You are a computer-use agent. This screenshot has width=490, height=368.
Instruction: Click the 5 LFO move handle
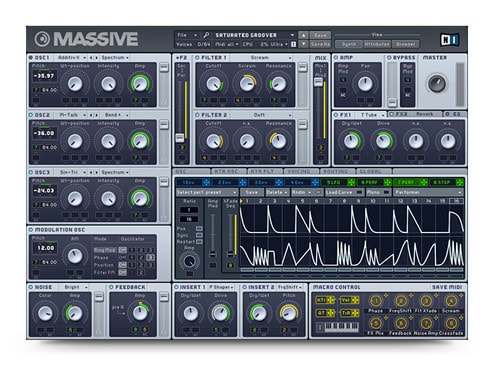point(351,182)
